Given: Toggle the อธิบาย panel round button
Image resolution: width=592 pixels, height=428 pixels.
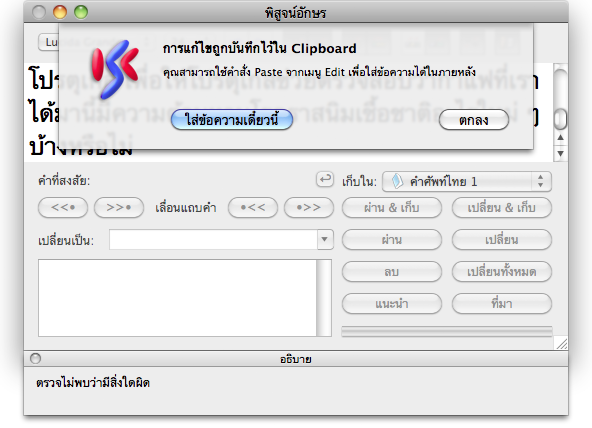Looking at the screenshot, I should click(x=35, y=358).
